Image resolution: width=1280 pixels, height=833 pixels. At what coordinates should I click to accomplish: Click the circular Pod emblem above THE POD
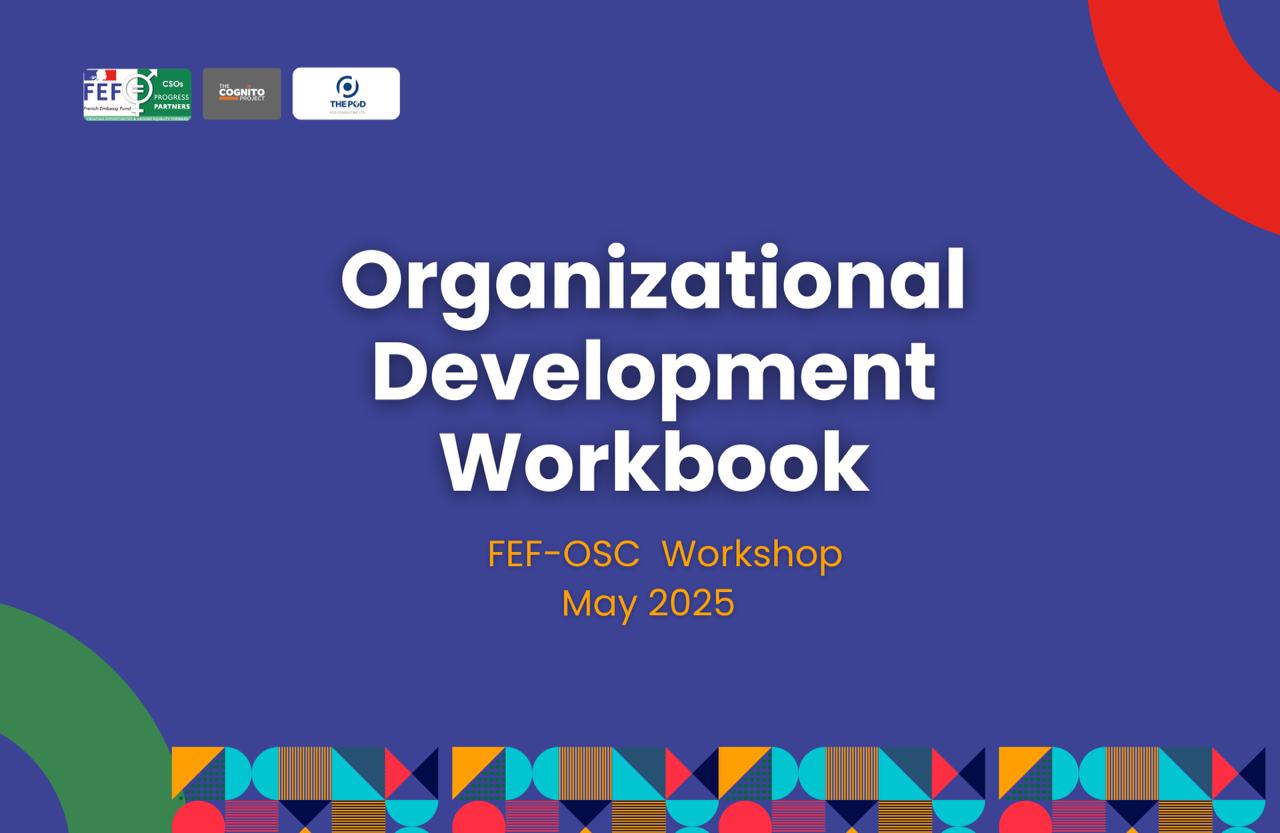pyautogui.click(x=346, y=86)
